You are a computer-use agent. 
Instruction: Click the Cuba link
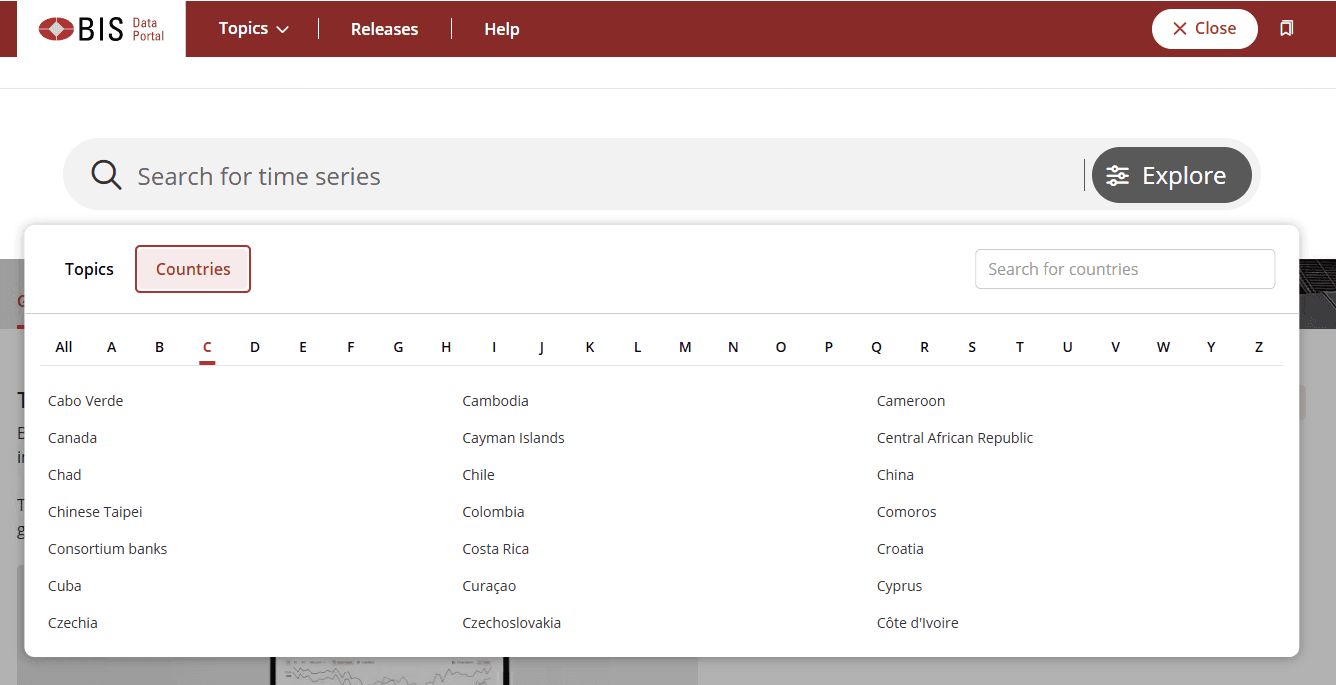coord(65,586)
